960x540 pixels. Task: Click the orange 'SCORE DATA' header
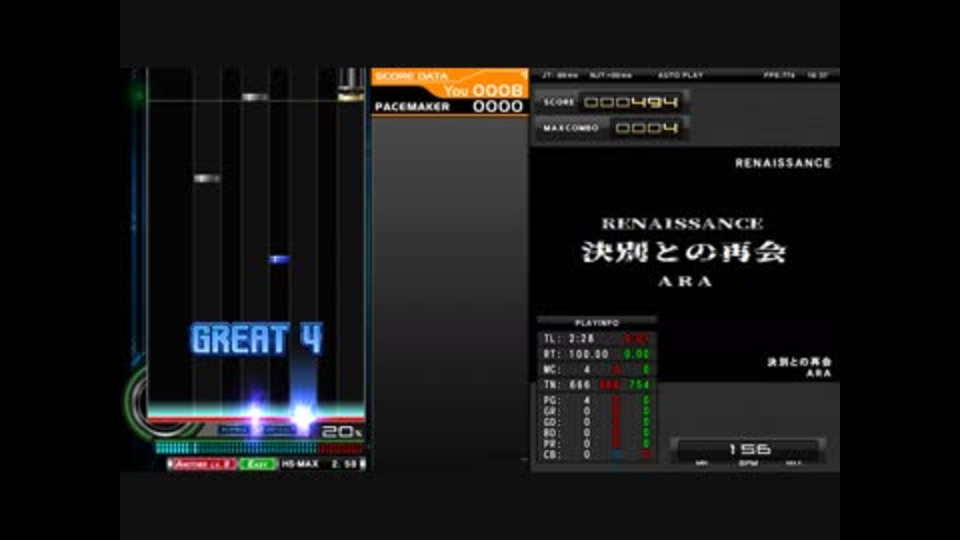(x=411, y=76)
